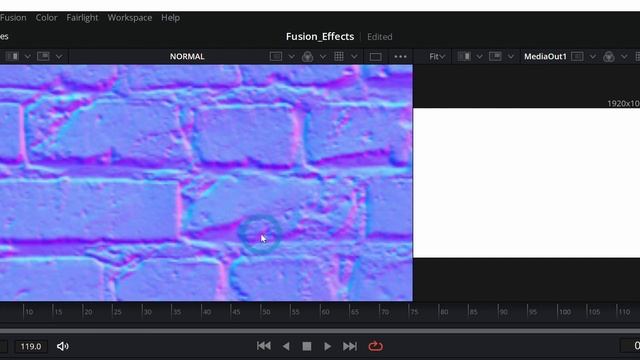The image size is (640, 360).
Task: Play the comp forward
Action: (327, 346)
